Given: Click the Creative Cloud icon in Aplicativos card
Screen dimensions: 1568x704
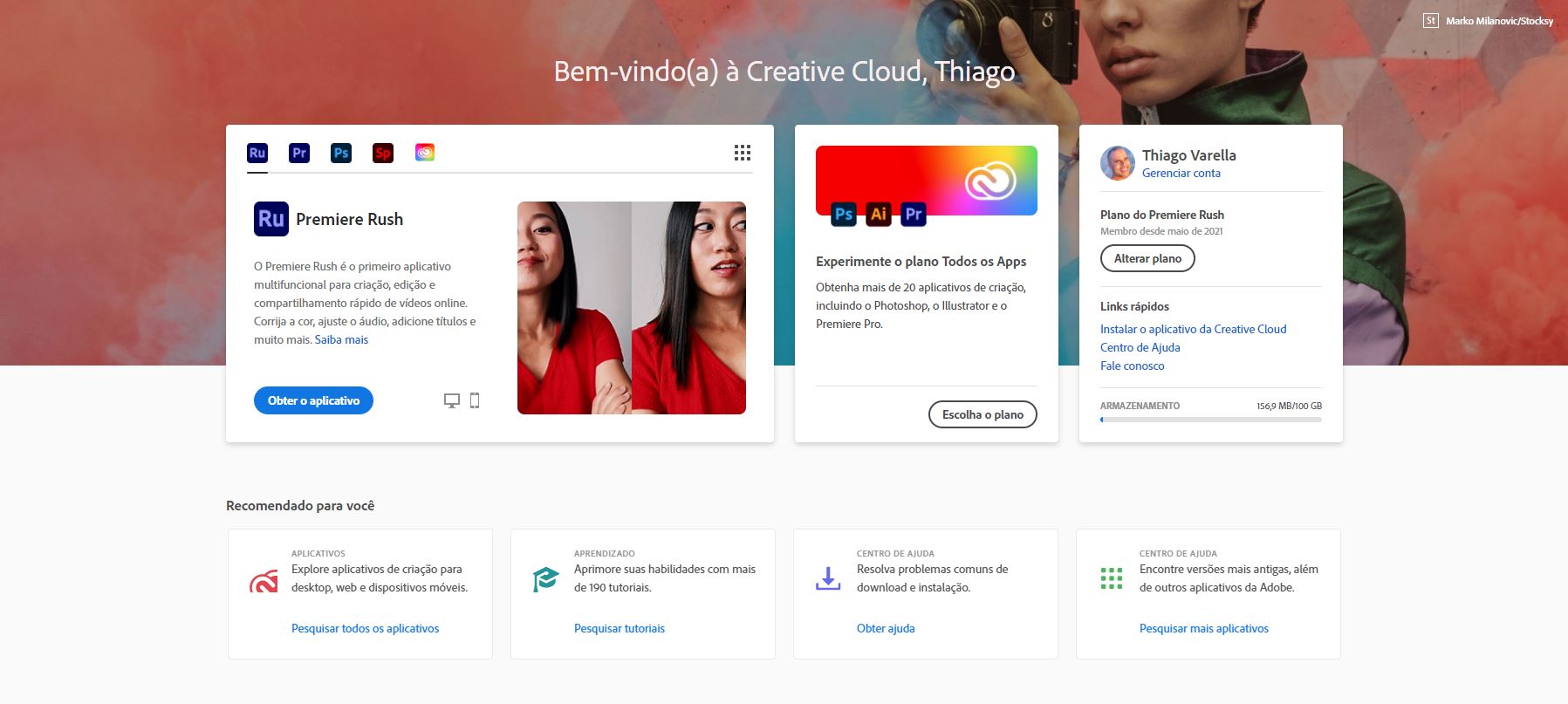Looking at the screenshot, I should pos(264,580).
